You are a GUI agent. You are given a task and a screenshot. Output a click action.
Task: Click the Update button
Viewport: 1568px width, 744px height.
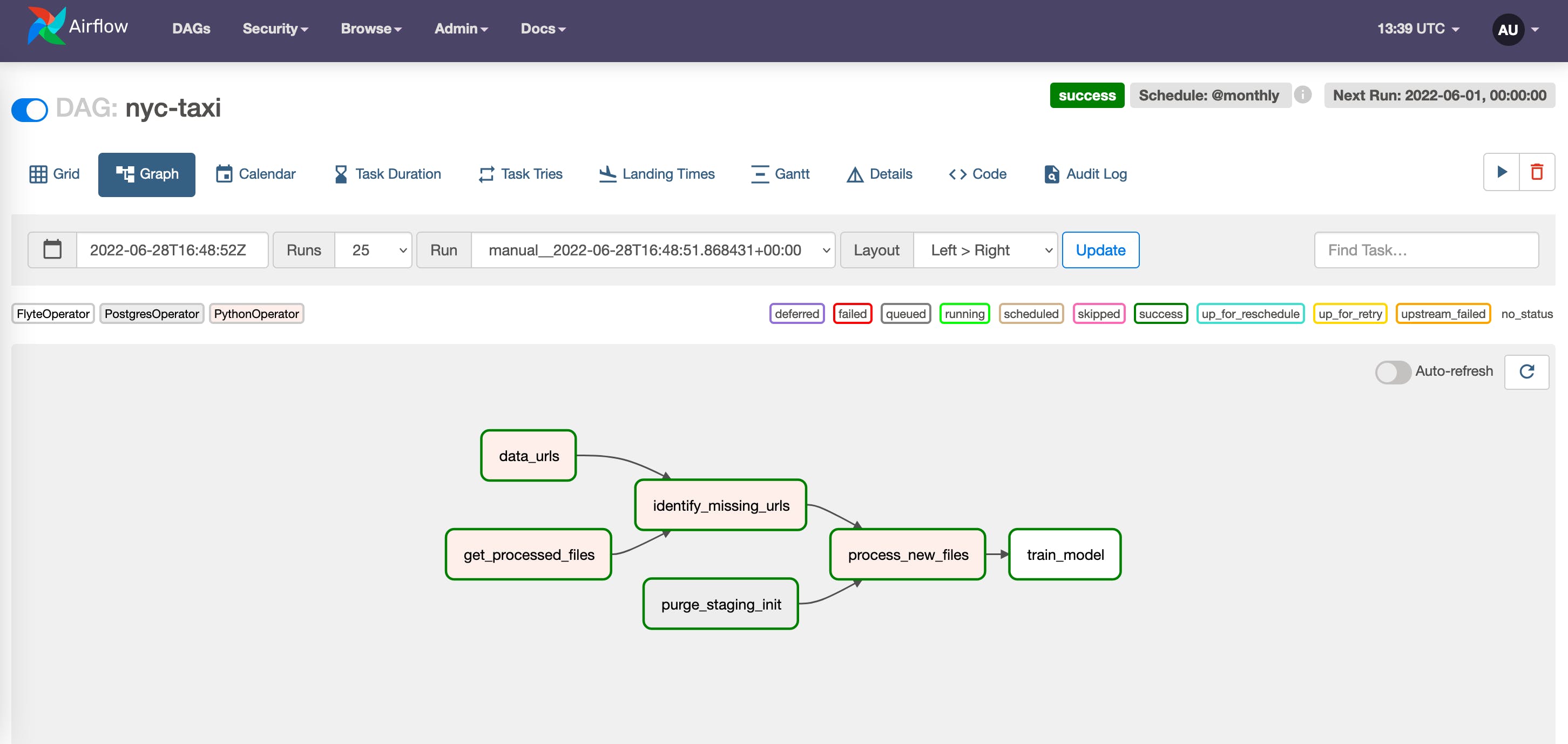[x=1100, y=249]
